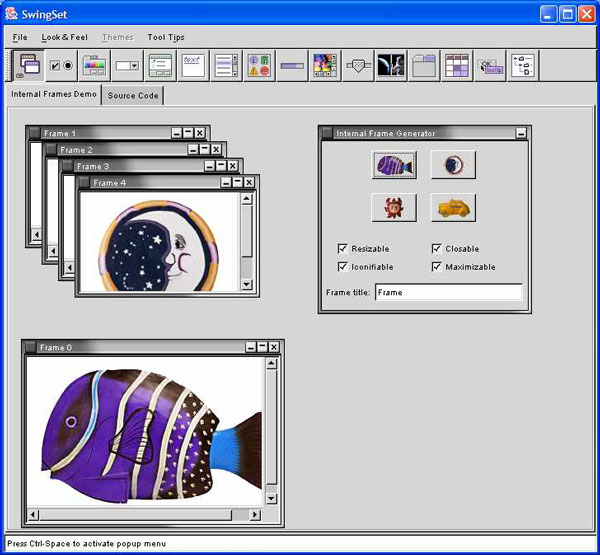Open the File menu
This screenshot has height=555, width=600.
[20, 37]
